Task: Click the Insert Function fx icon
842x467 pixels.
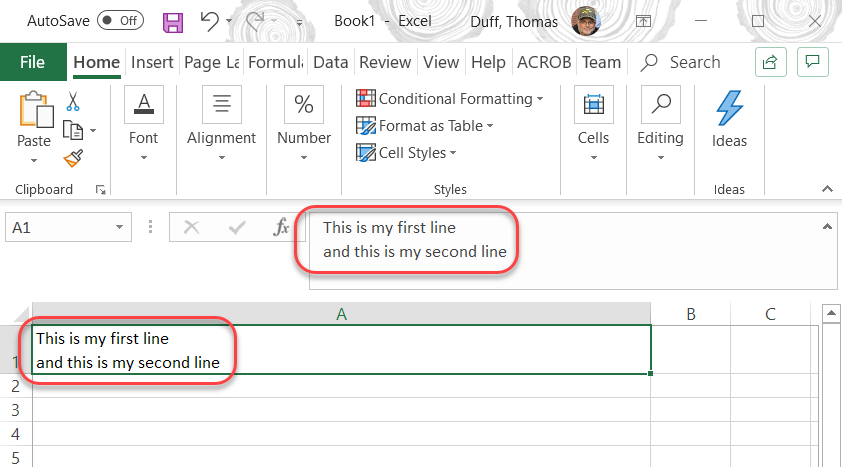Action: click(281, 228)
